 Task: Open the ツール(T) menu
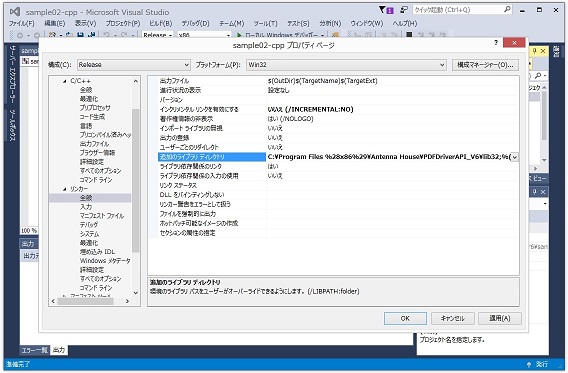coord(265,23)
